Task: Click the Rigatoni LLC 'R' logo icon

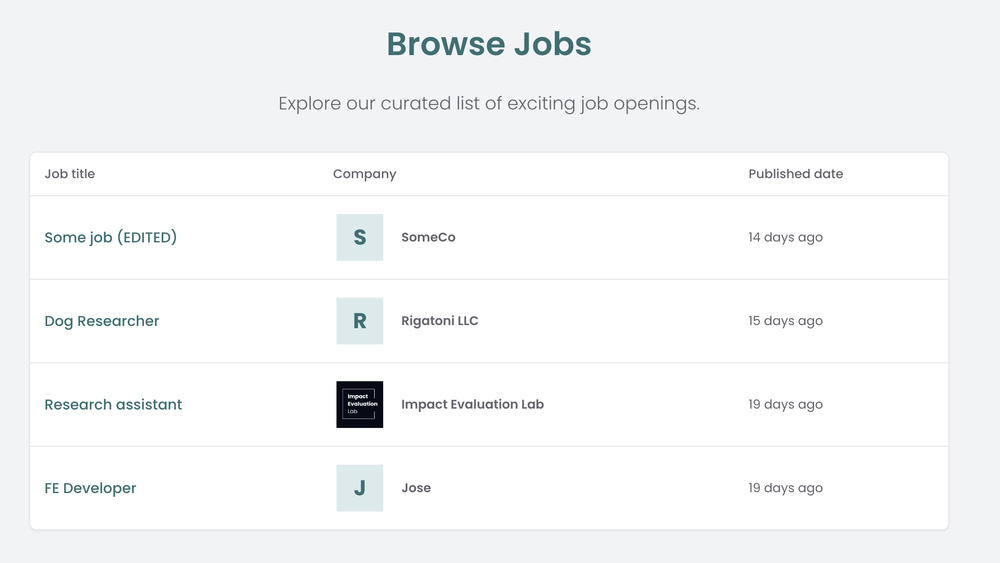Action: pos(360,321)
